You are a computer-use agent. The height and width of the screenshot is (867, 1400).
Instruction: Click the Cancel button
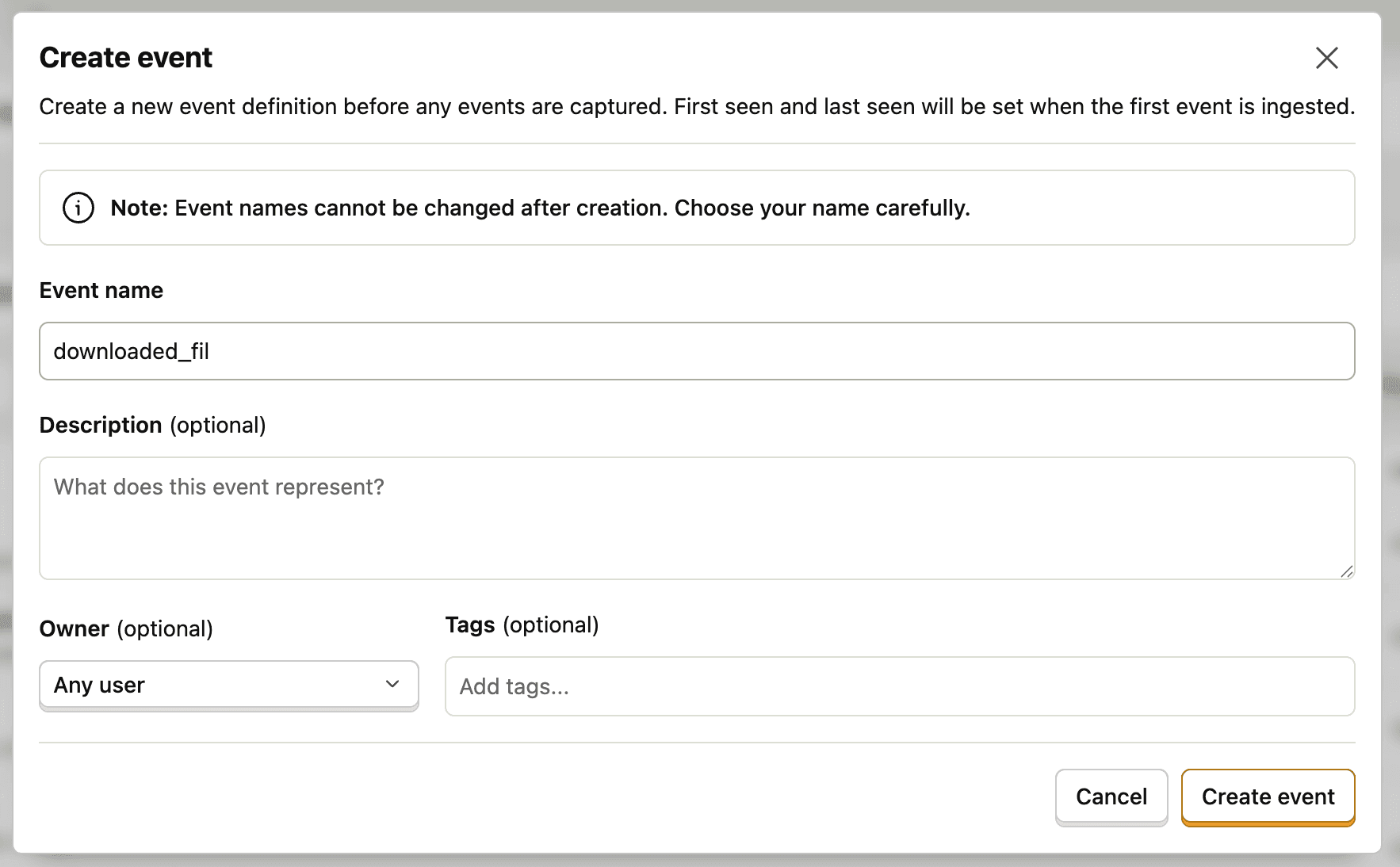click(x=1111, y=796)
